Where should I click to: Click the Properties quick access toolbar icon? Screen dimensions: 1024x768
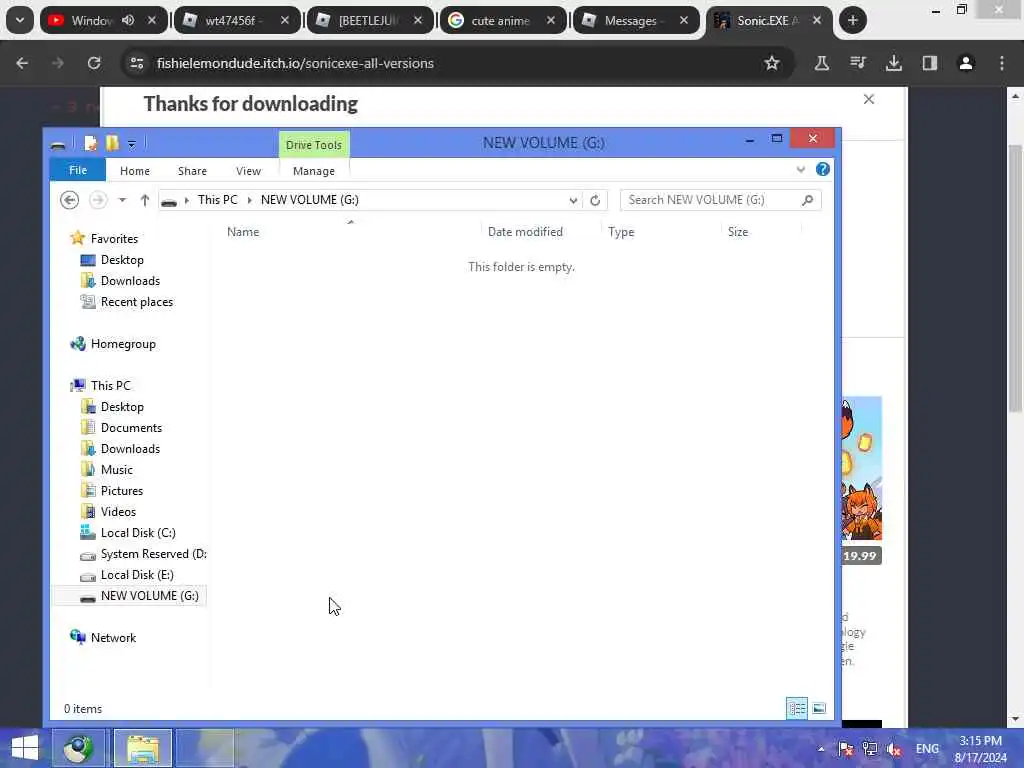tap(91, 143)
